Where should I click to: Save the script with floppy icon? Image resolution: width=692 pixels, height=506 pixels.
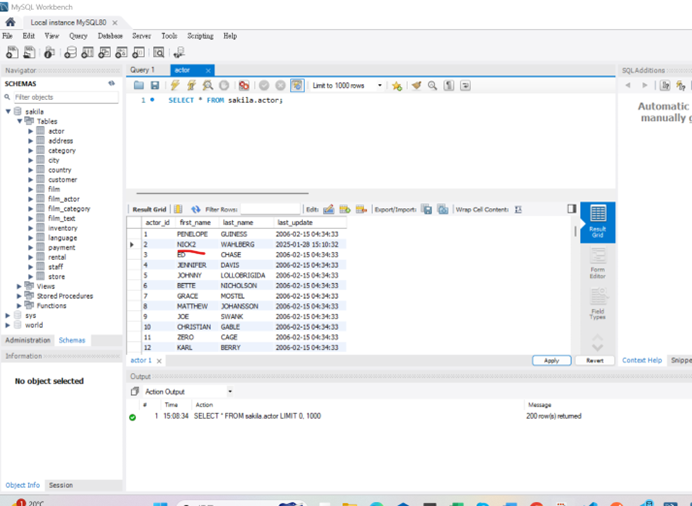[x=154, y=85]
